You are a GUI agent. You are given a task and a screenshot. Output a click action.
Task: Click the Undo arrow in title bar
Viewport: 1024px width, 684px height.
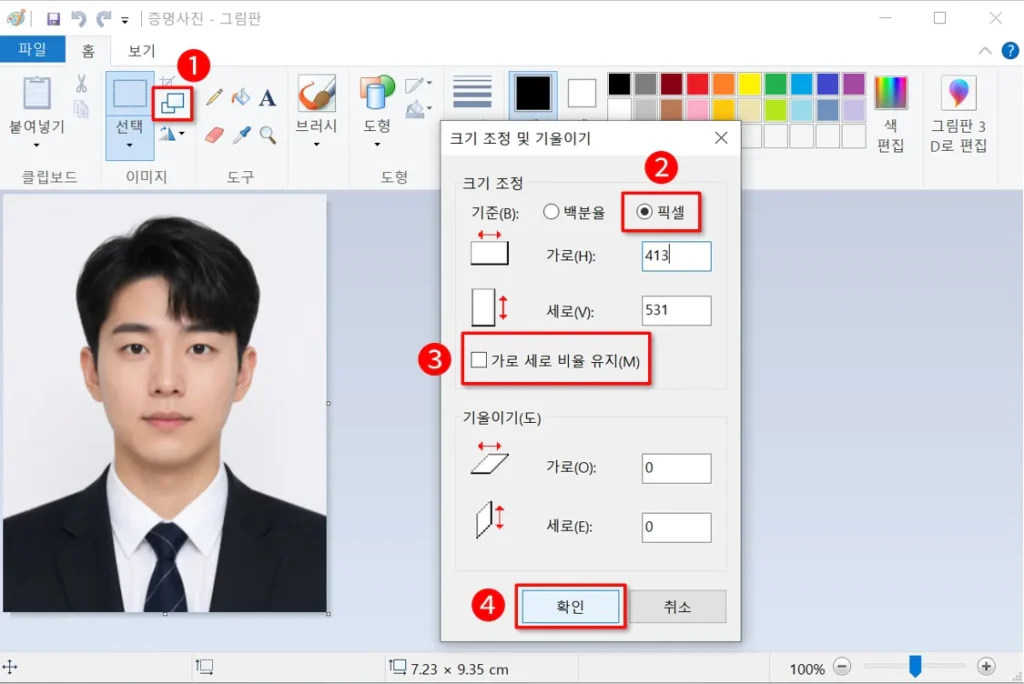(79, 18)
